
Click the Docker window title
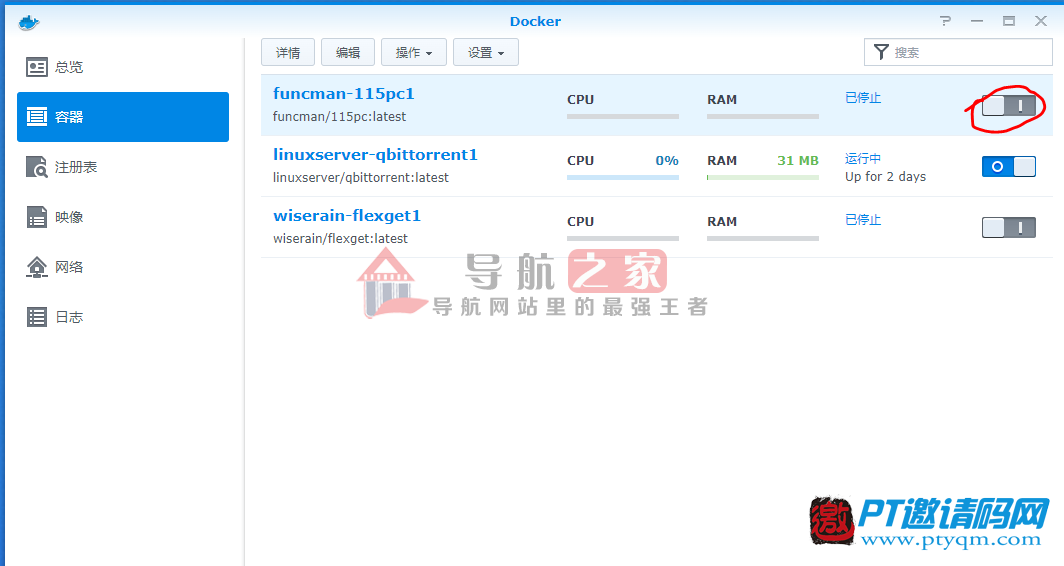pyautogui.click(x=535, y=21)
